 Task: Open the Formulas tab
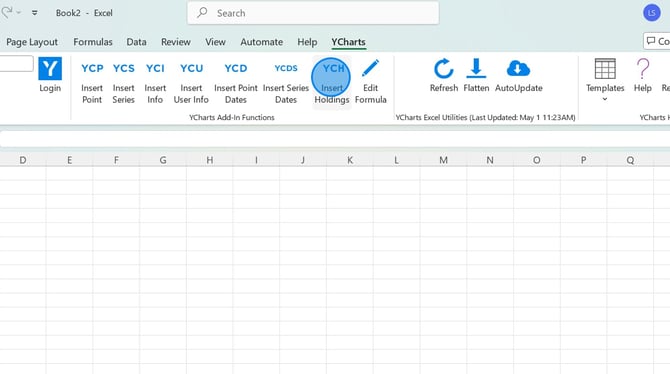[93, 42]
